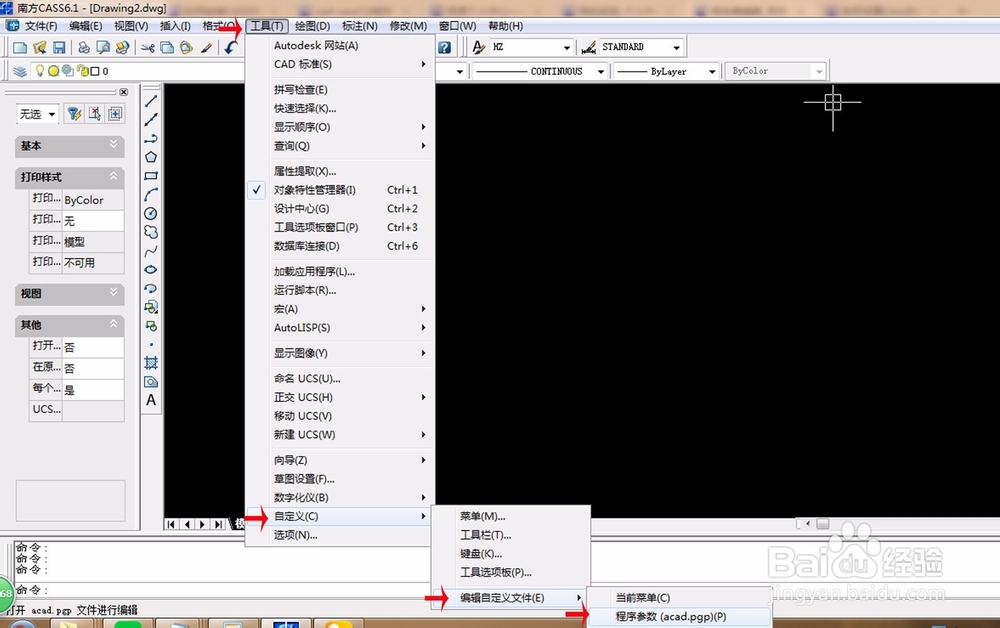Open the HZ text style dropdown
Screen dimensions: 1000x628
click(566, 47)
